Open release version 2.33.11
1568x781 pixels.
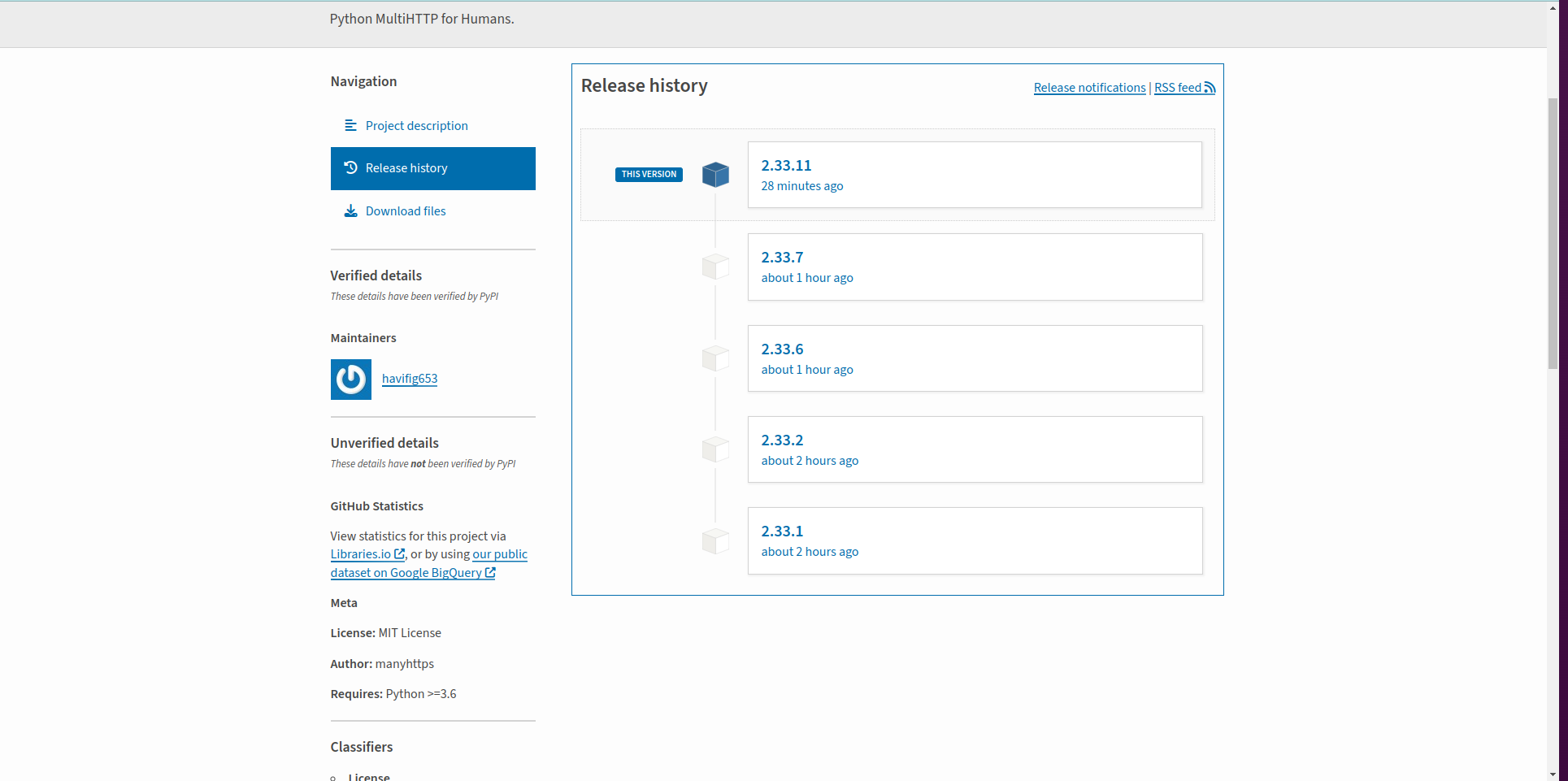tap(975, 175)
